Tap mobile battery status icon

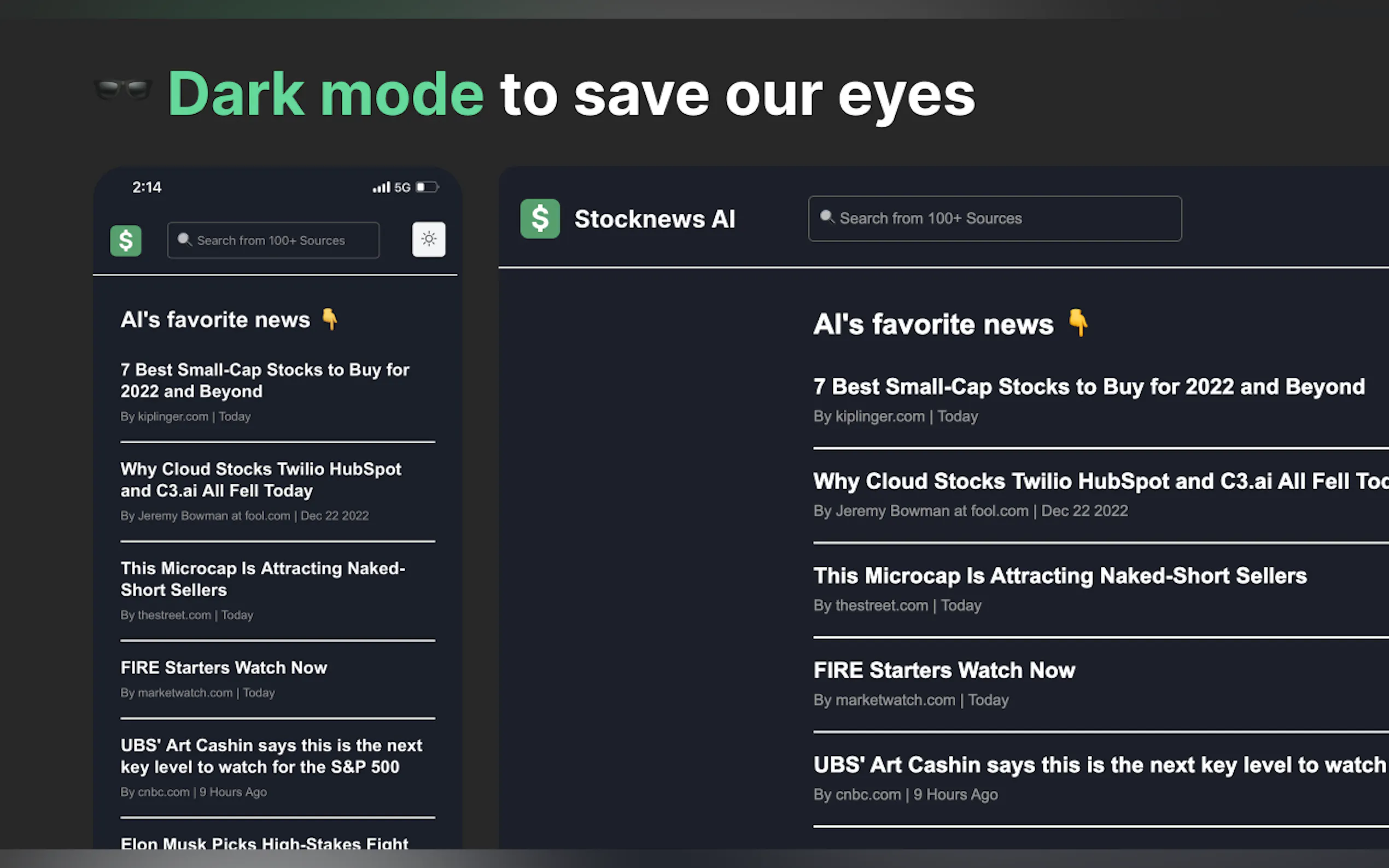pyautogui.click(x=427, y=187)
